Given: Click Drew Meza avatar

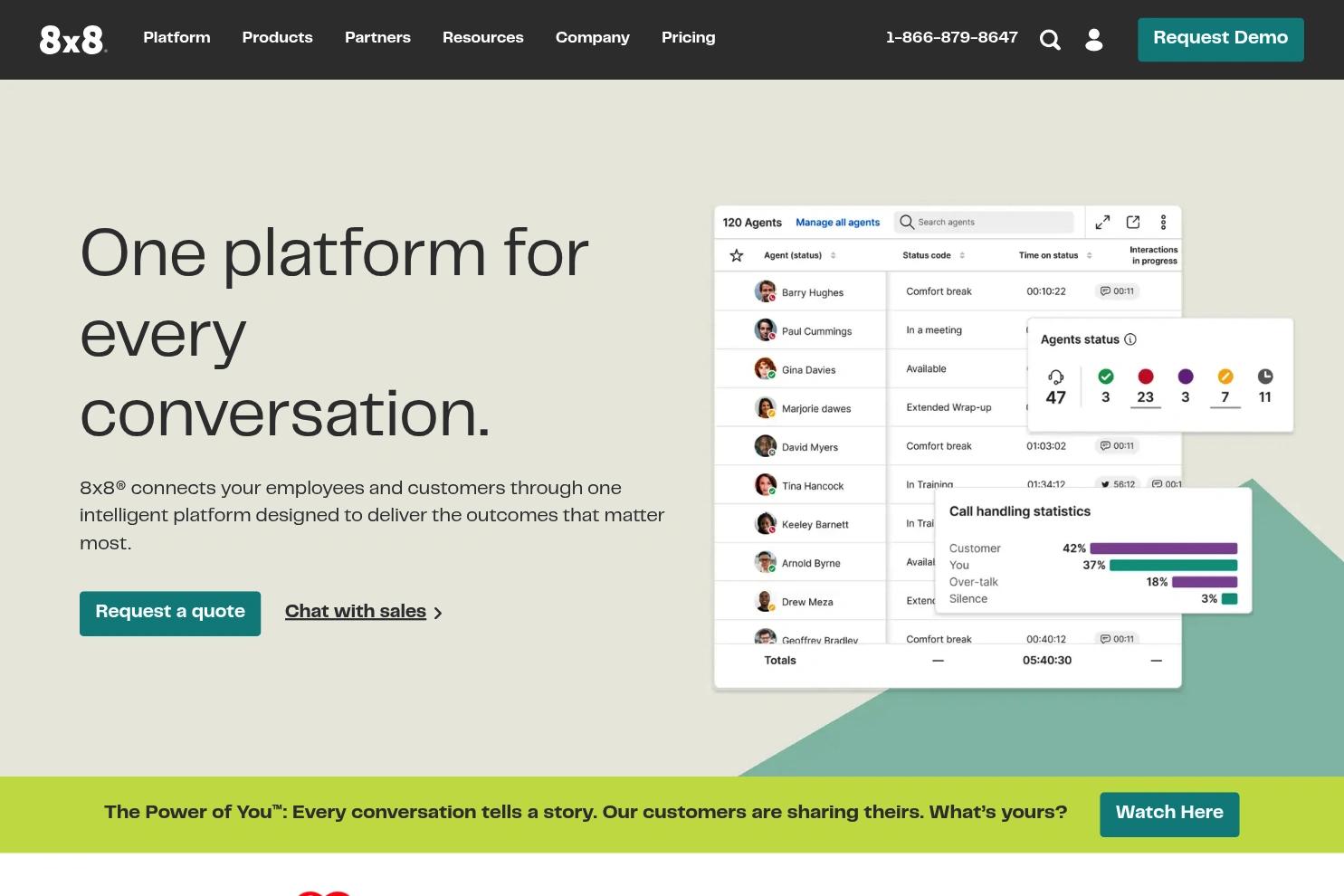Looking at the screenshot, I should point(766,601).
